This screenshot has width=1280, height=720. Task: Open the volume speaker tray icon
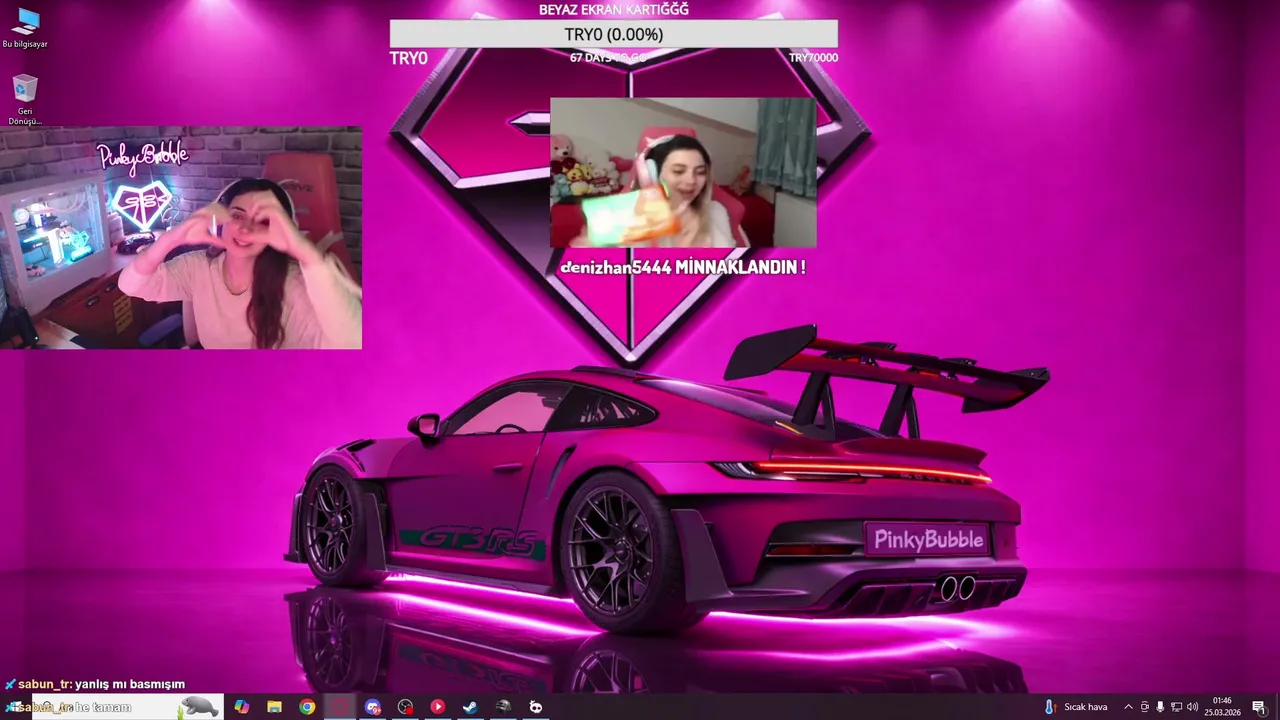click(x=1192, y=707)
